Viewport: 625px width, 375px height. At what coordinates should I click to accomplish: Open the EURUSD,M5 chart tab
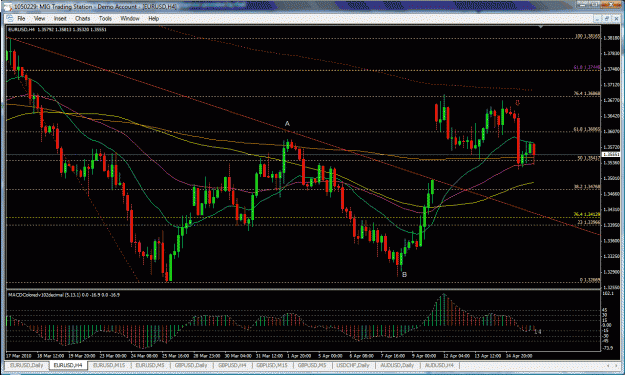tap(149, 365)
